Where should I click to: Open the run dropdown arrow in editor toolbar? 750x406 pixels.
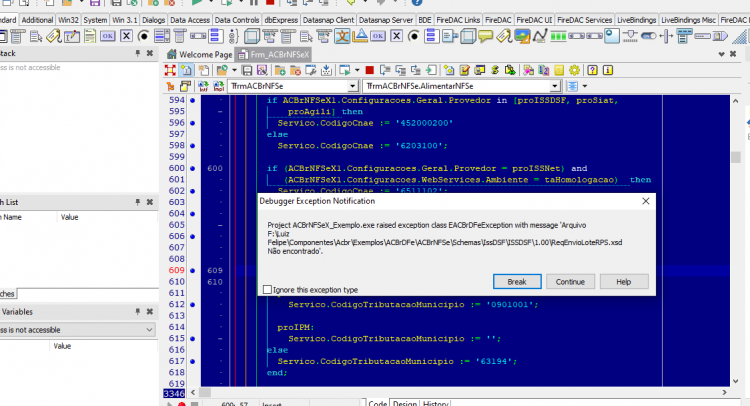click(x=357, y=70)
